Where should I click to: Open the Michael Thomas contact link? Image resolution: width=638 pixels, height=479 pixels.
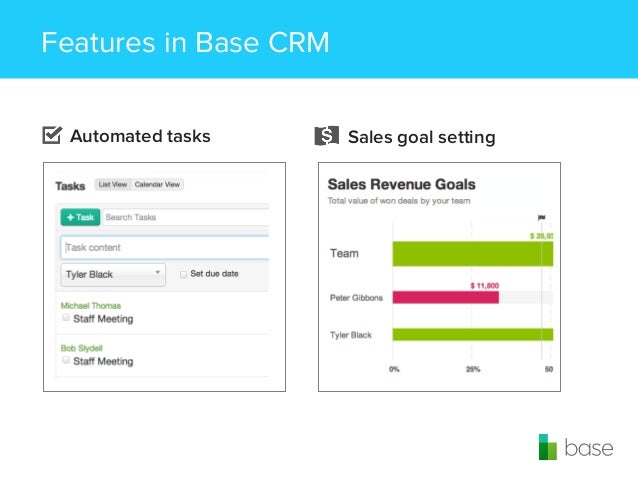[x=91, y=306]
